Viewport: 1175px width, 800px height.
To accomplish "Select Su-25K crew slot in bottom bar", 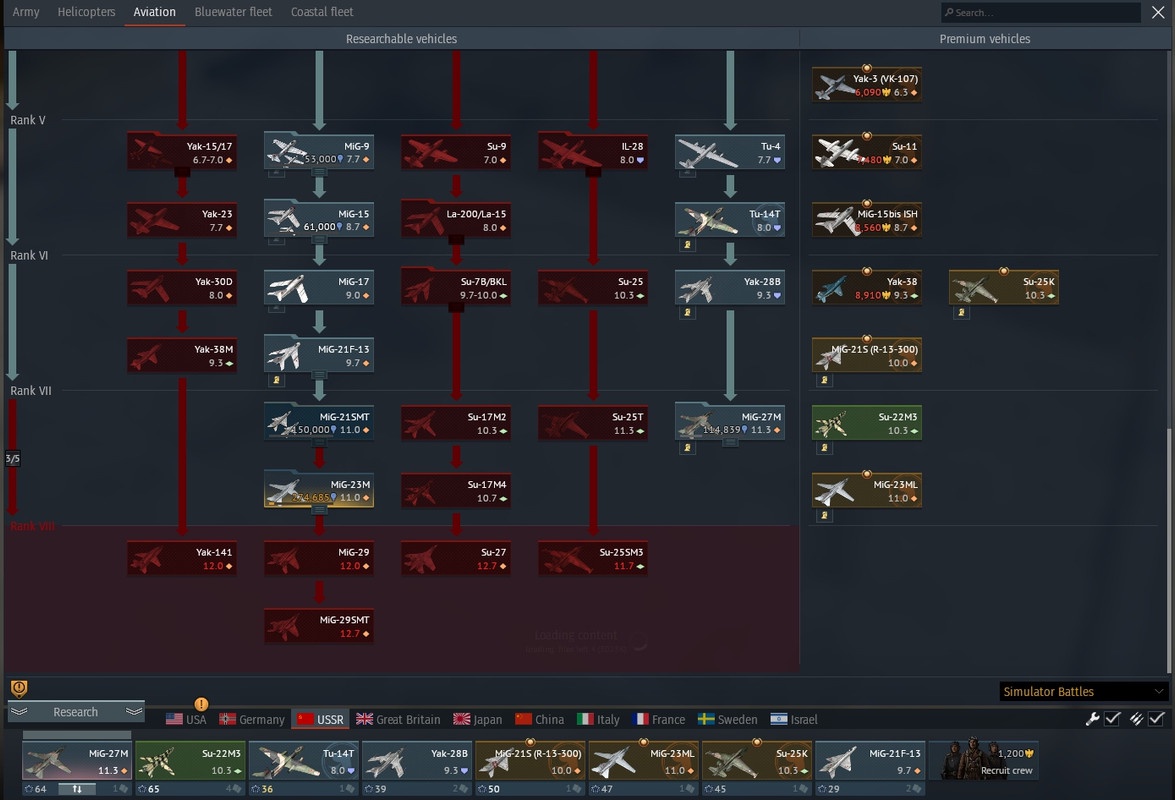I will tap(756, 761).
